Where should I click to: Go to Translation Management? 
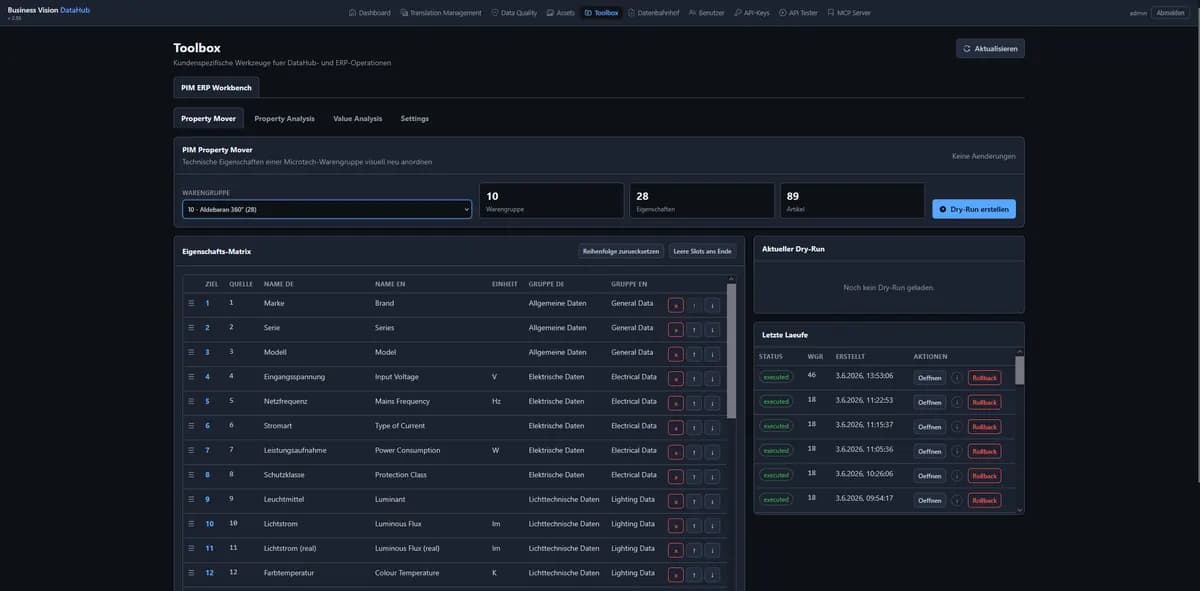(441, 13)
